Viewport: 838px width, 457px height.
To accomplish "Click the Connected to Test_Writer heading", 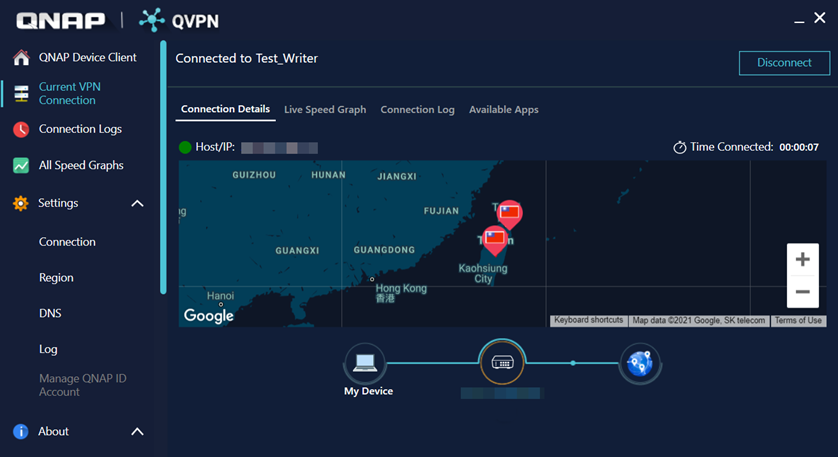I will click(x=246, y=58).
